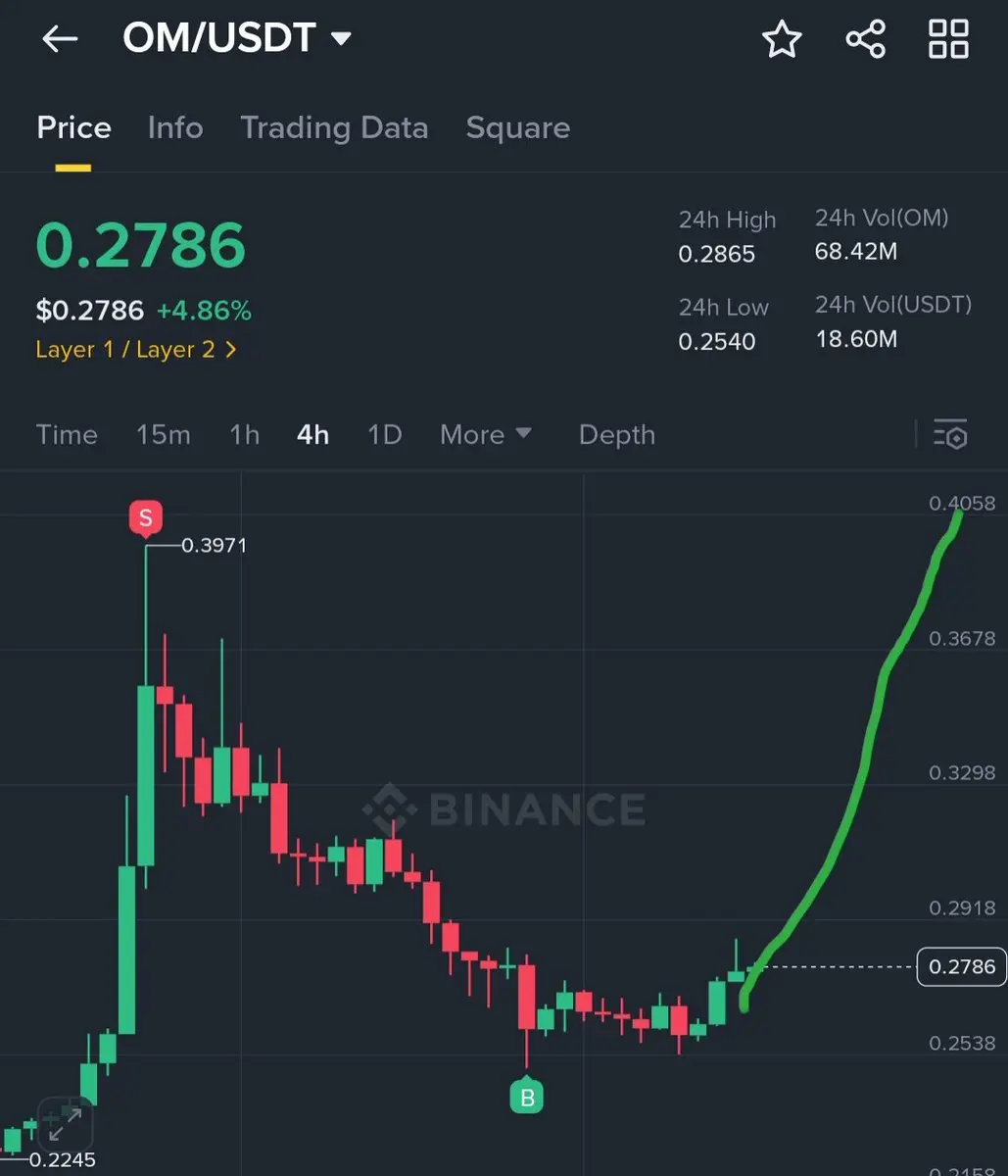Viewport: 1008px width, 1176px height.
Task: Select the 1h timeframe
Action: coord(244,434)
